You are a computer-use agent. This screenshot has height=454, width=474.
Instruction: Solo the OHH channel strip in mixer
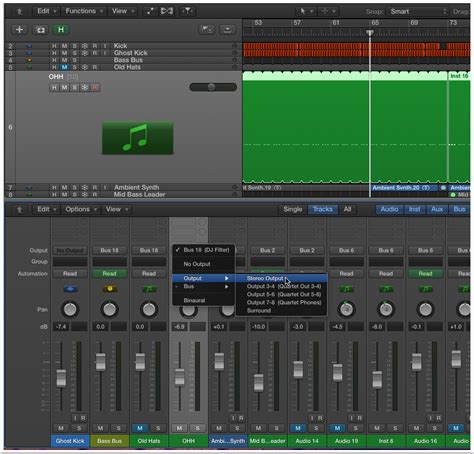point(198,428)
